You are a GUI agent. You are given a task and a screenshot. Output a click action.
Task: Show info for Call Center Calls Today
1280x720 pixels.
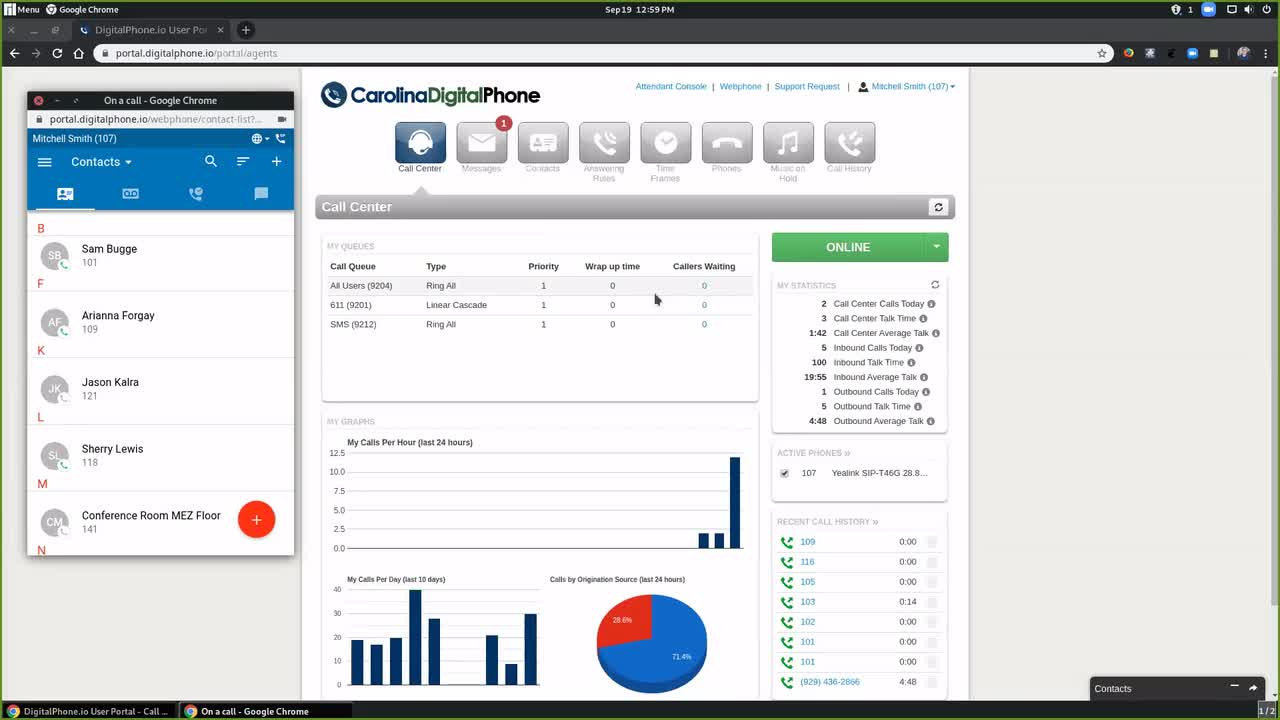click(931, 304)
